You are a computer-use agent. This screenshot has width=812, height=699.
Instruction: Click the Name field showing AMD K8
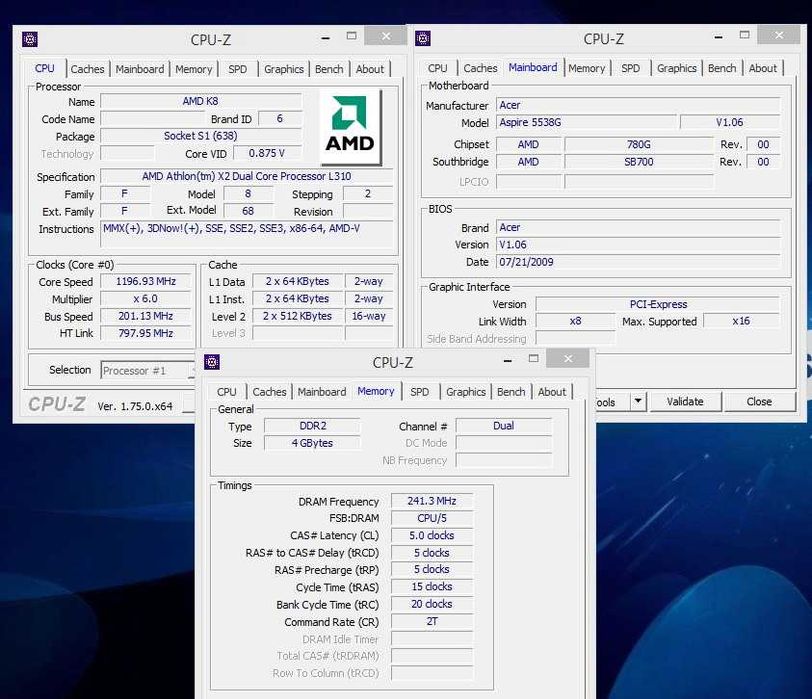(x=201, y=101)
